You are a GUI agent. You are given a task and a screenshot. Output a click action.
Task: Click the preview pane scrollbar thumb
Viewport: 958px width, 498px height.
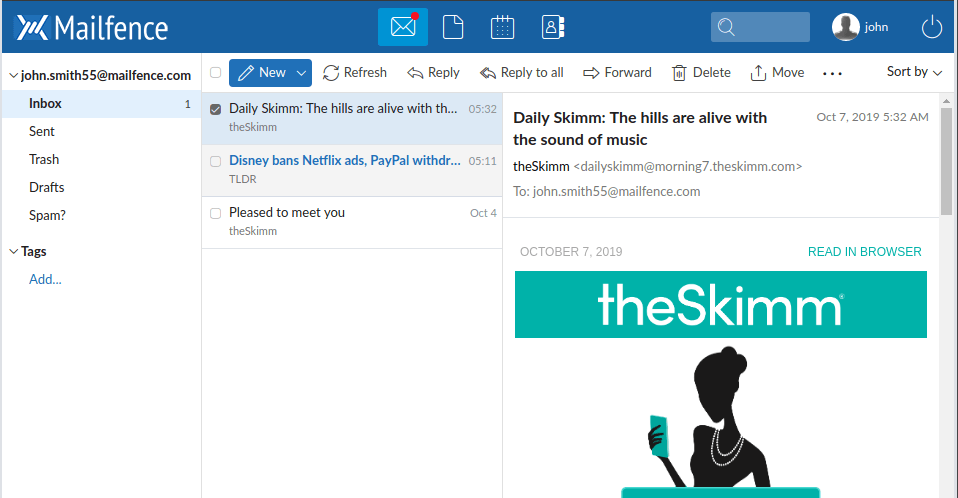(x=946, y=161)
